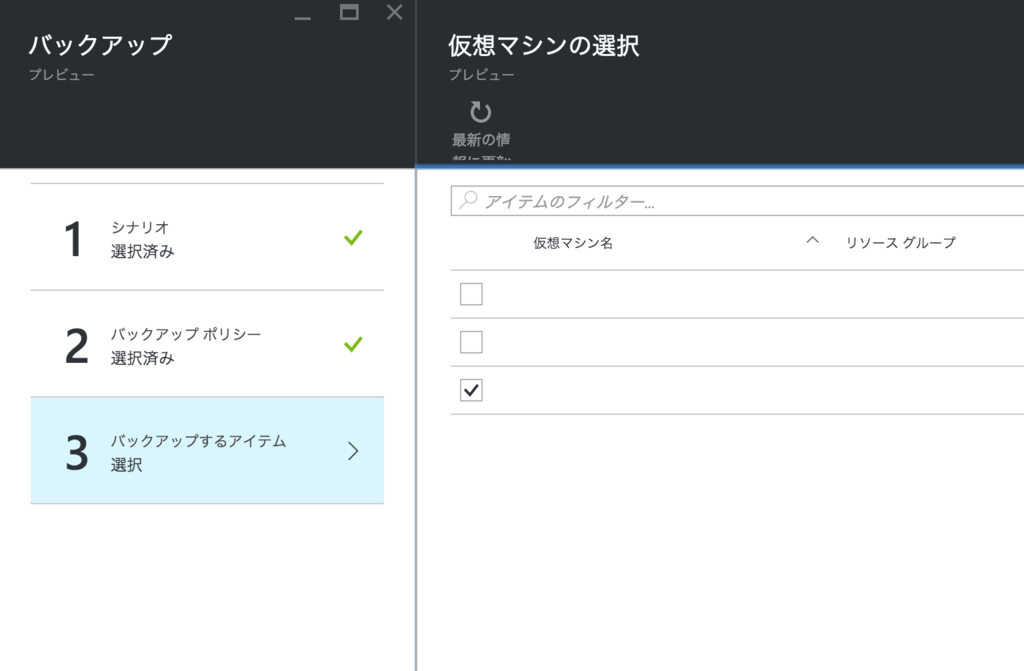Screen dimensions: 1024x671
Task: Click the バックアップ blade title
Action: coord(101,45)
